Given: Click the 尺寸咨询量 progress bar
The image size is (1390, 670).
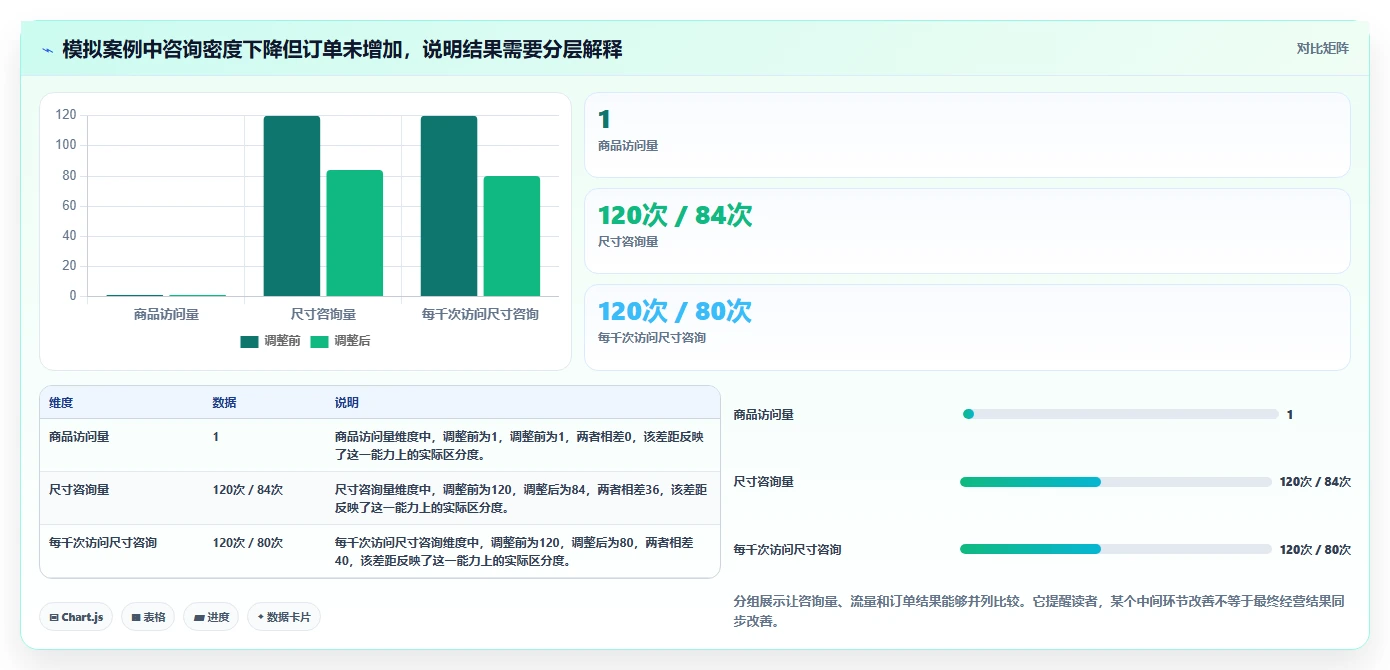Looking at the screenshot, I should click(1116, 482).
